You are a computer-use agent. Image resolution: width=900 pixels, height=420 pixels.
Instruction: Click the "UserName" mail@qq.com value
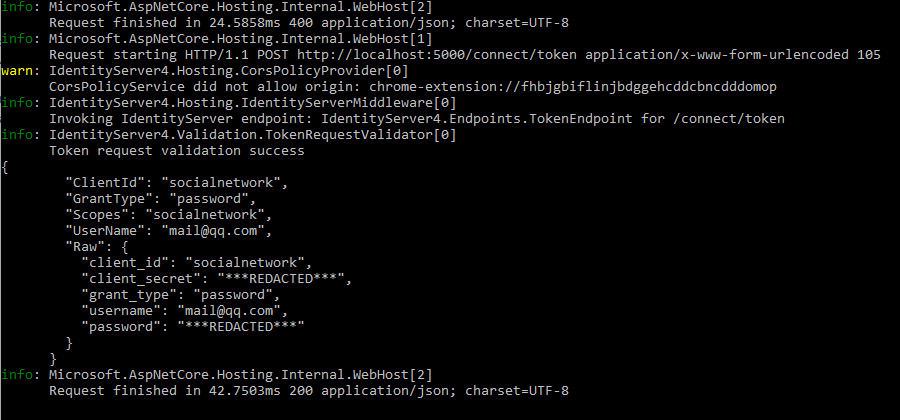[x=216, y=231]
